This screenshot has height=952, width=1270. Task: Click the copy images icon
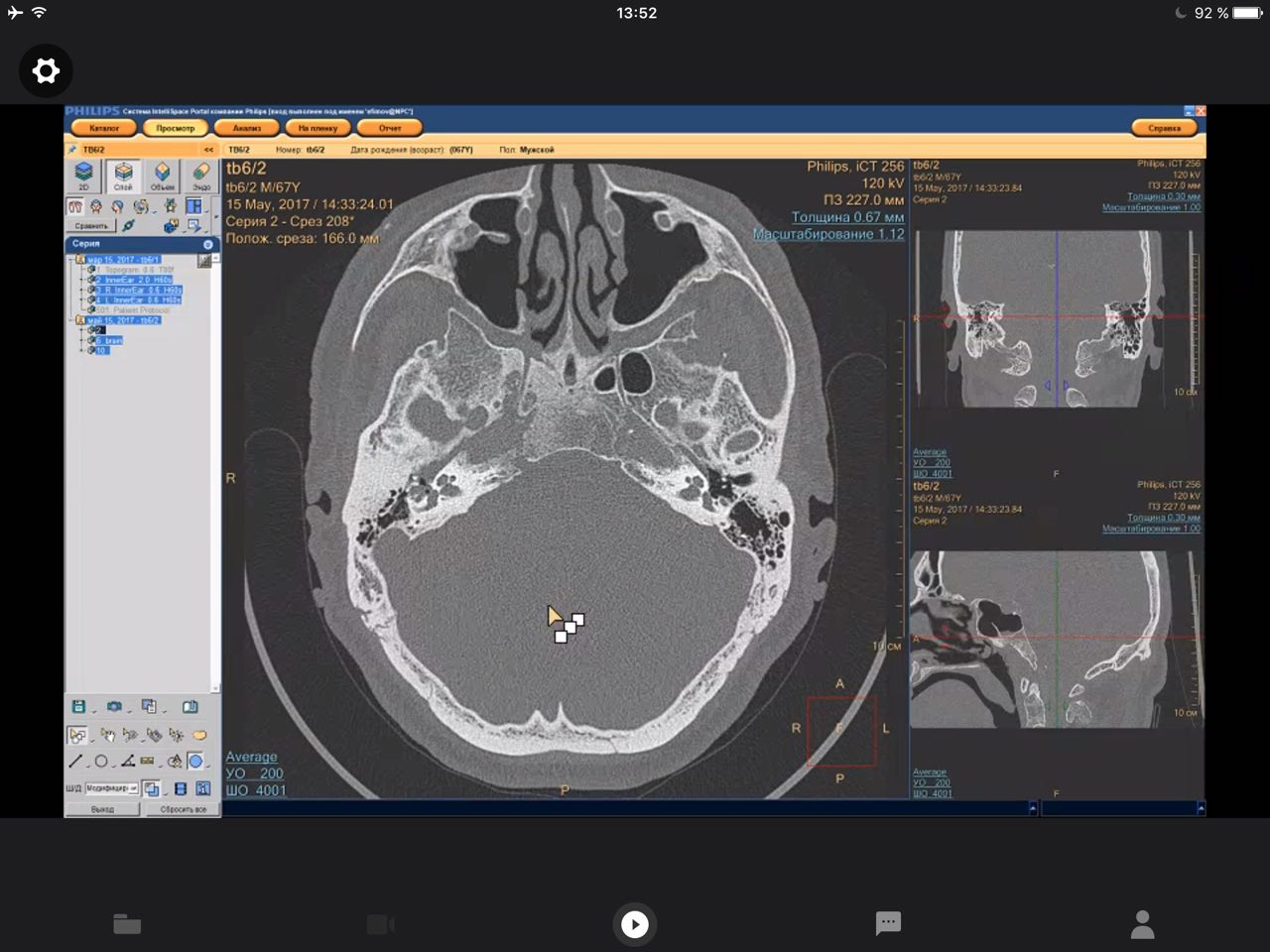pyautogui.click(x=149, y=706)
